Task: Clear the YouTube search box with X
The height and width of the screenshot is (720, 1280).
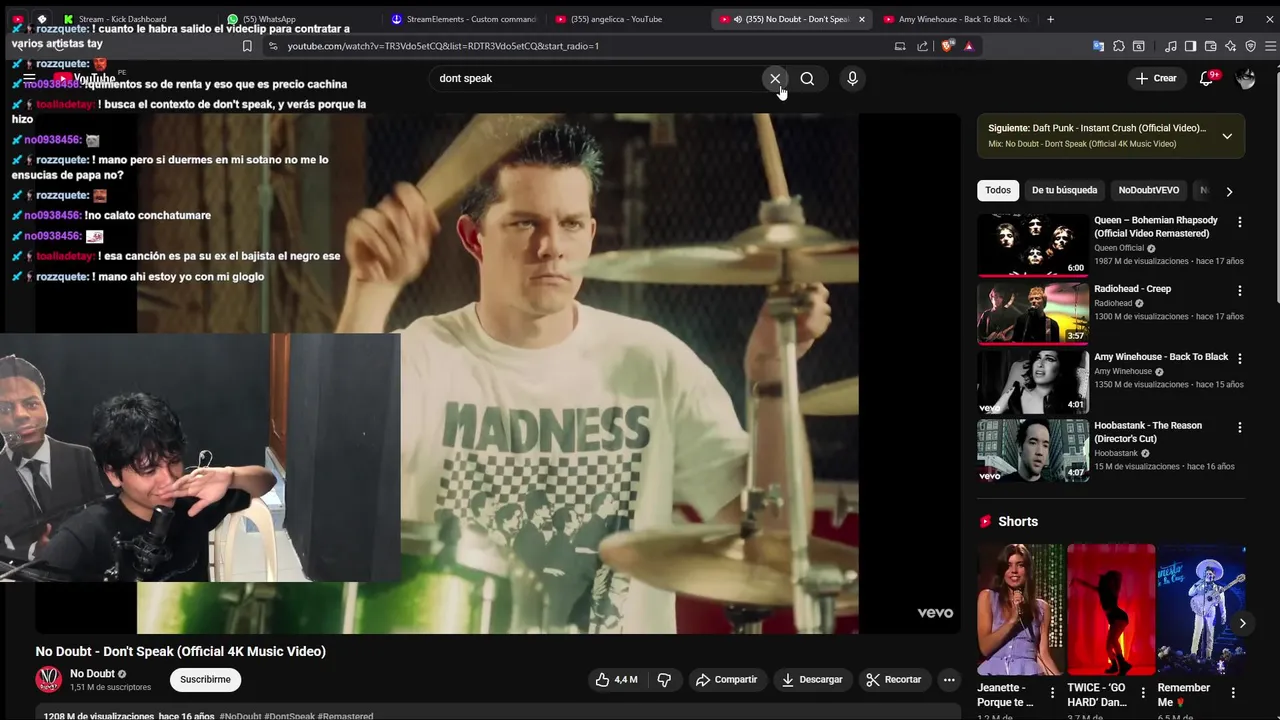Action: [x=775, y=78]
